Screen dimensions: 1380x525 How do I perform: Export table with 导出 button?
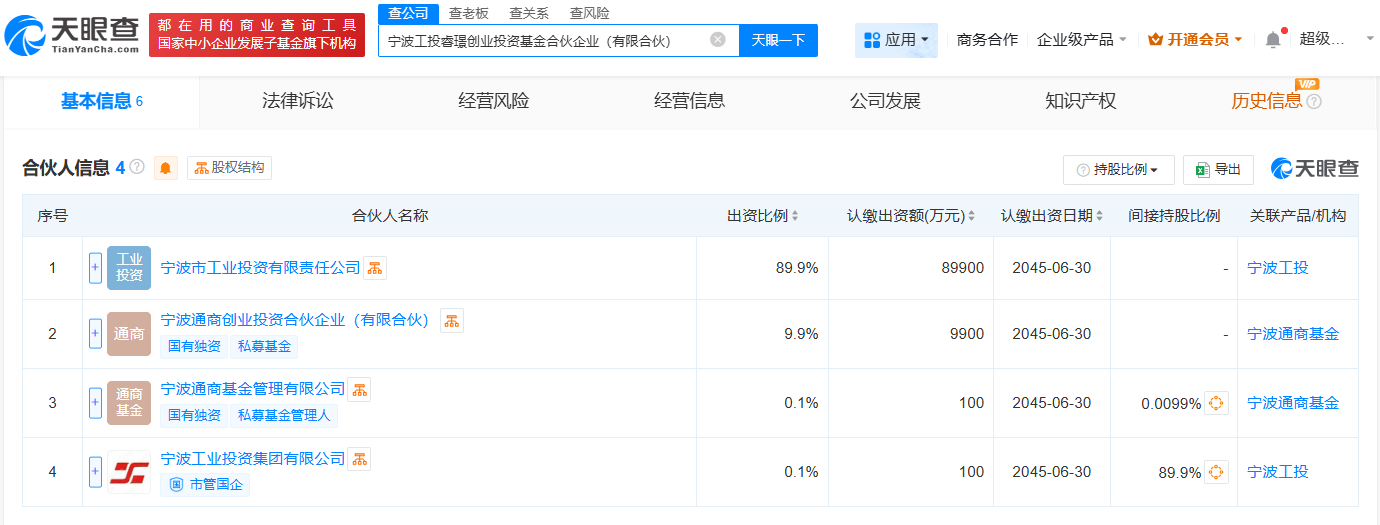coord(1218,170)
